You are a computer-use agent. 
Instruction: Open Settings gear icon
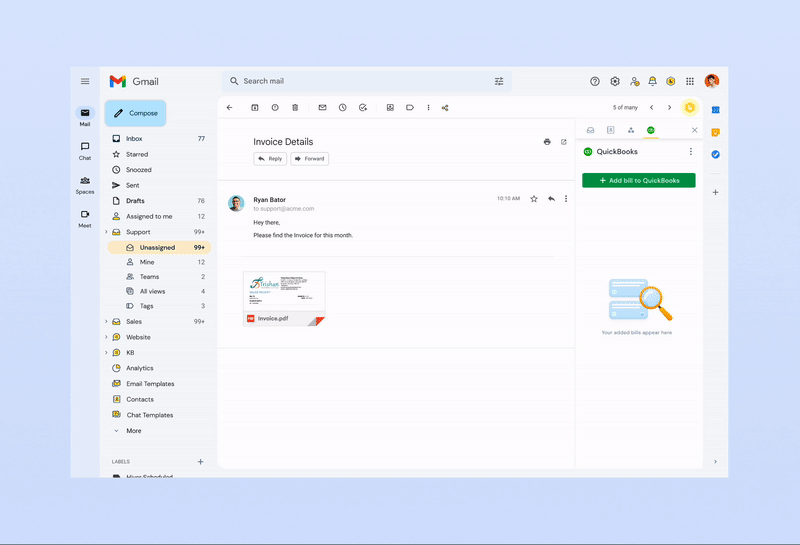(x=615, y=81)
